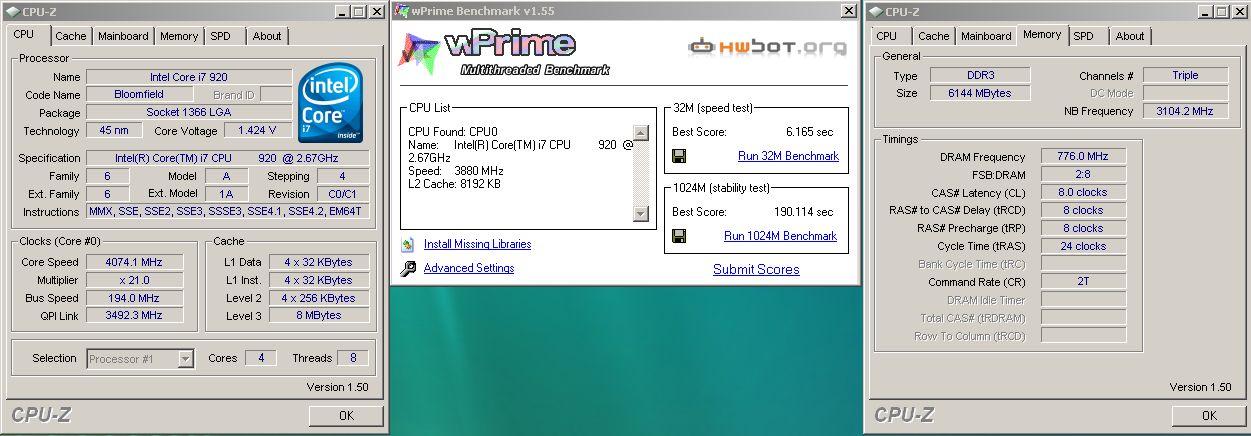Click the Submit Scores link
Viewport: 1251px width, 436px height.
756,269
